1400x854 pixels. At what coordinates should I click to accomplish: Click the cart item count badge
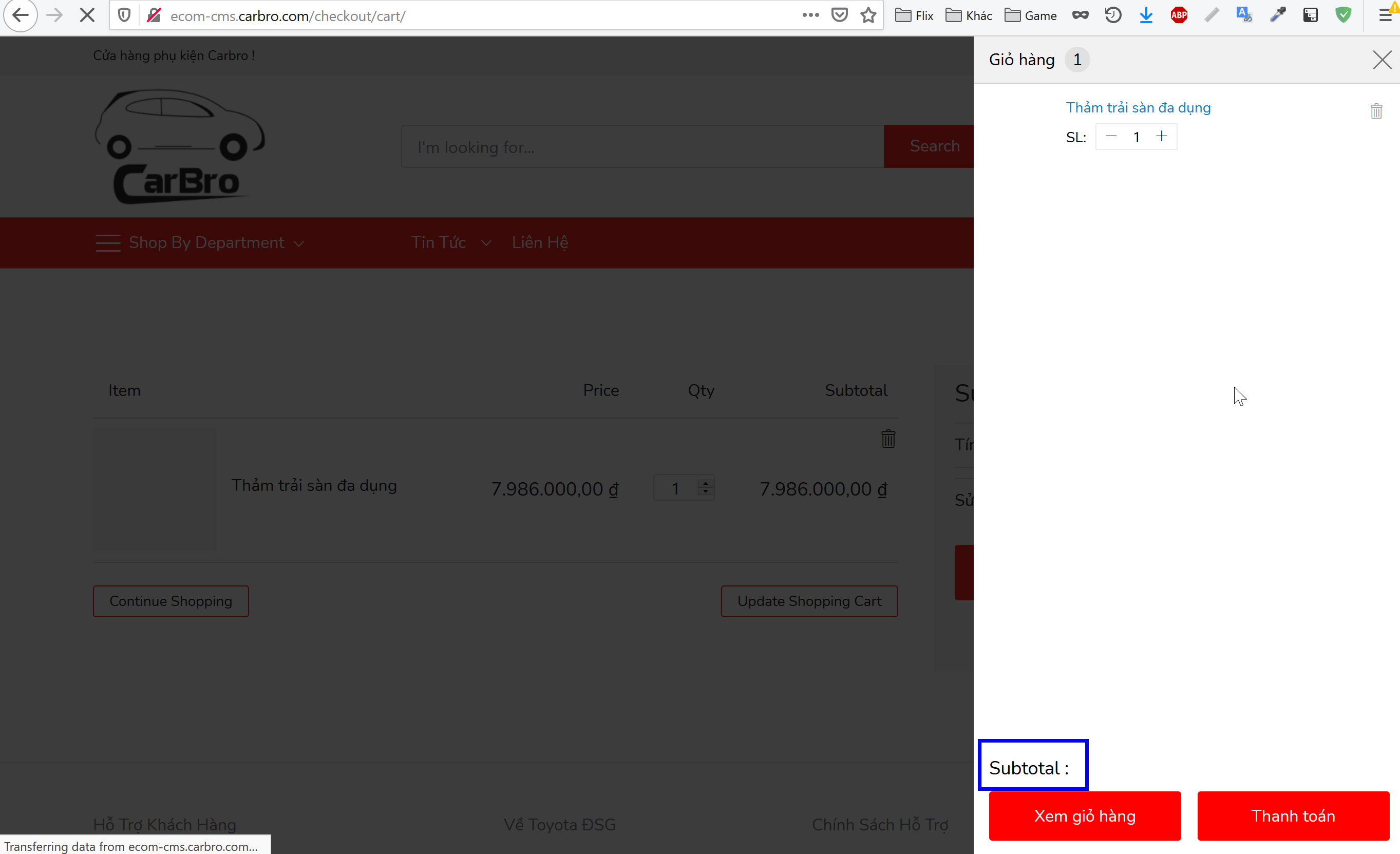click(1077, 60)
